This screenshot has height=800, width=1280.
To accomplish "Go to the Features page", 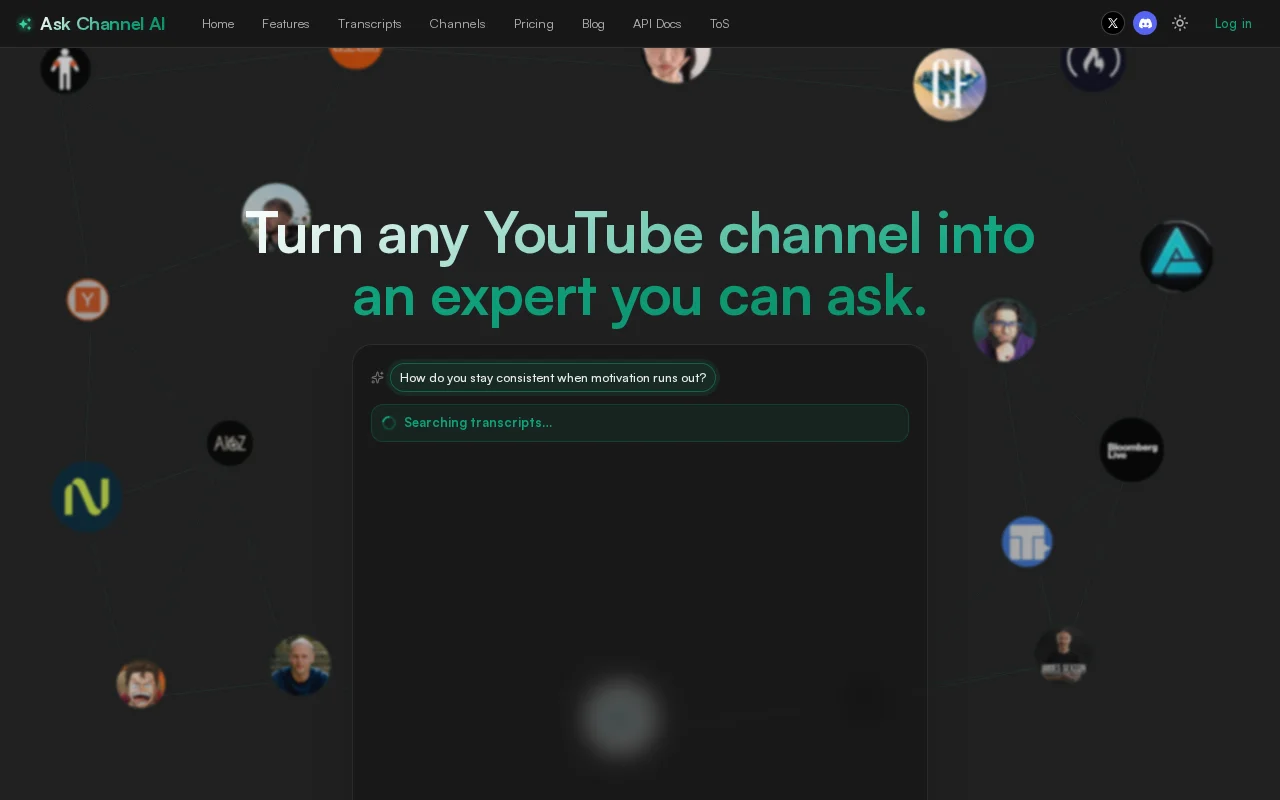I will coord(286,24).
